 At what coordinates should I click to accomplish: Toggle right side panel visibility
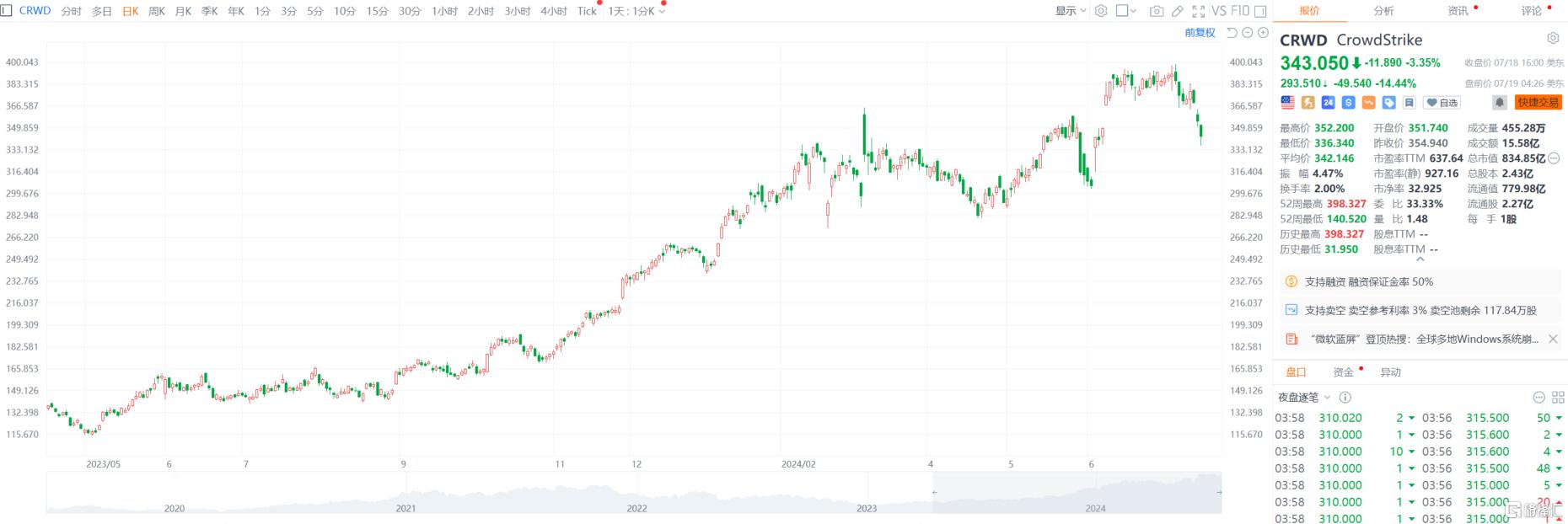1260,11
